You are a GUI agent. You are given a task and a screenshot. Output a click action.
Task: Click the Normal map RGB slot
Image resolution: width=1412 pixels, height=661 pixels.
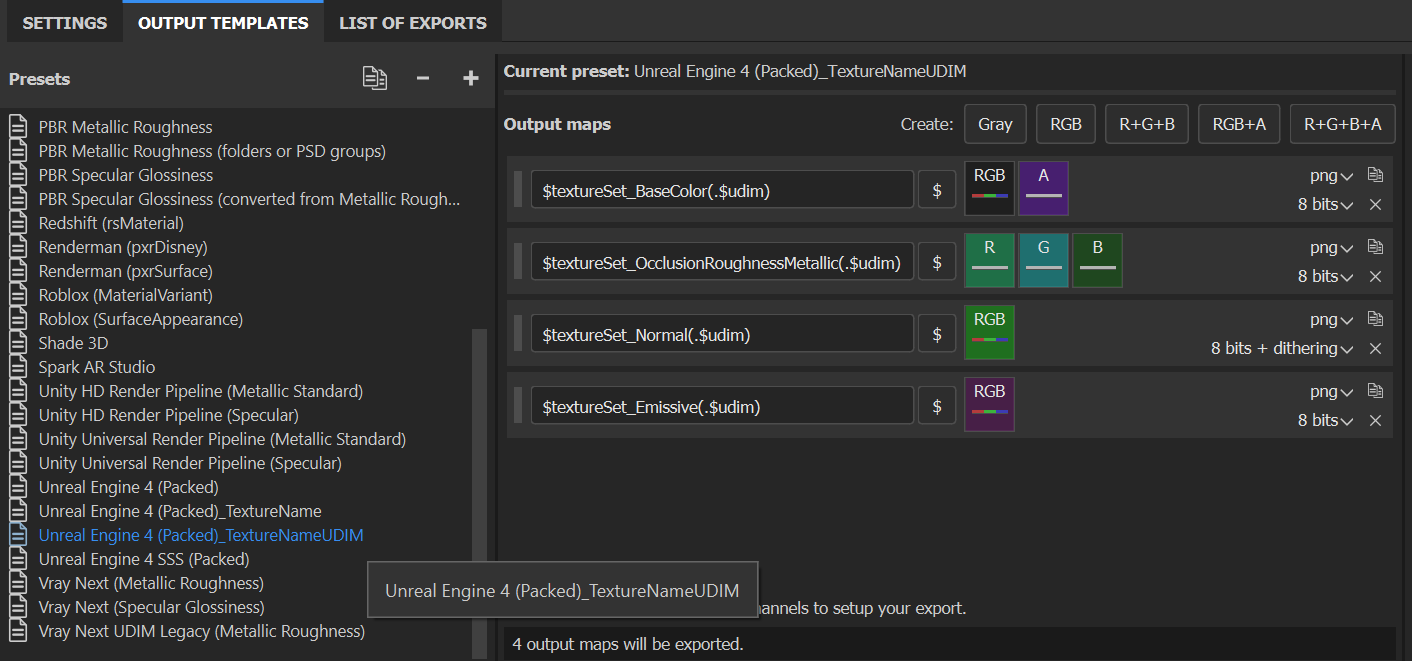(990, 333)
